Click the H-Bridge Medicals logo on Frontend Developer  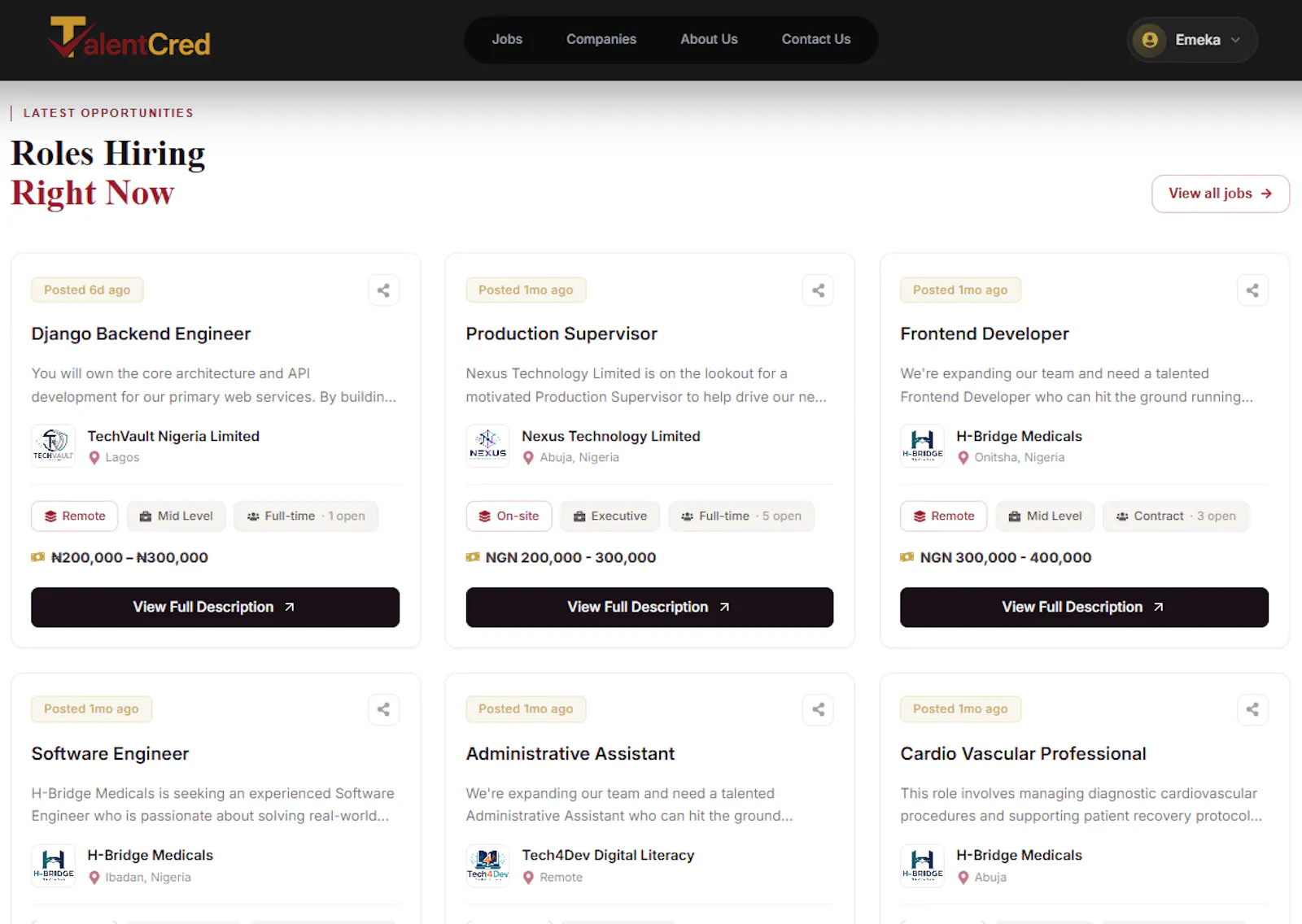click(923, 446)
